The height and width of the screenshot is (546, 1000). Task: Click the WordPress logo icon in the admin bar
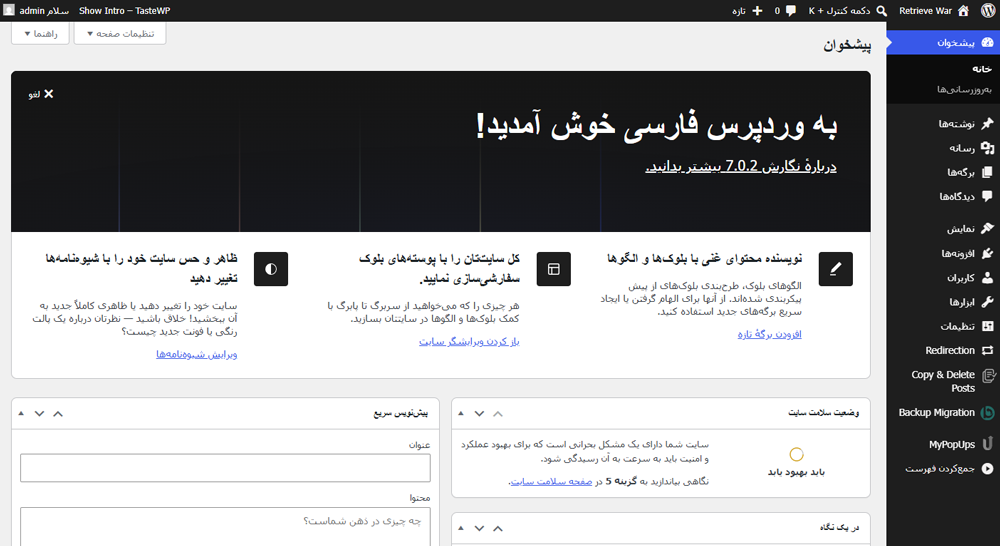point(988,11)
